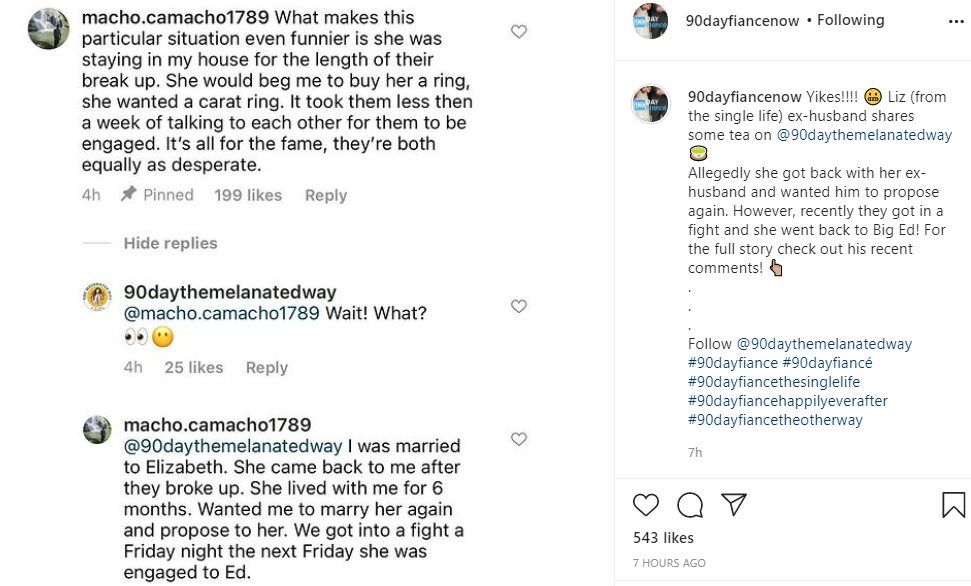Like macho.camacho1789's pinned comment heart

click(519, 31)
